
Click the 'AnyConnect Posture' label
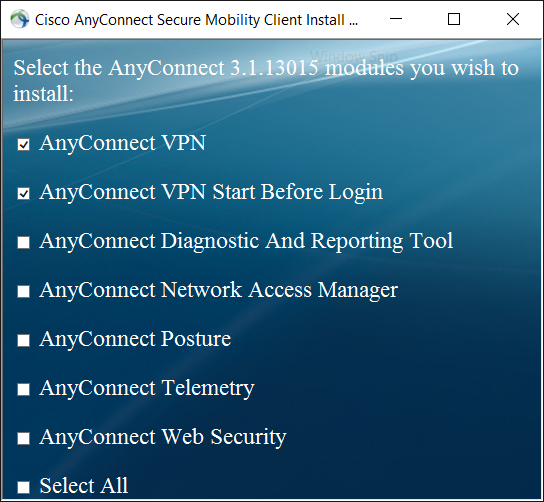pyautogui.click(x=135, y=339)
